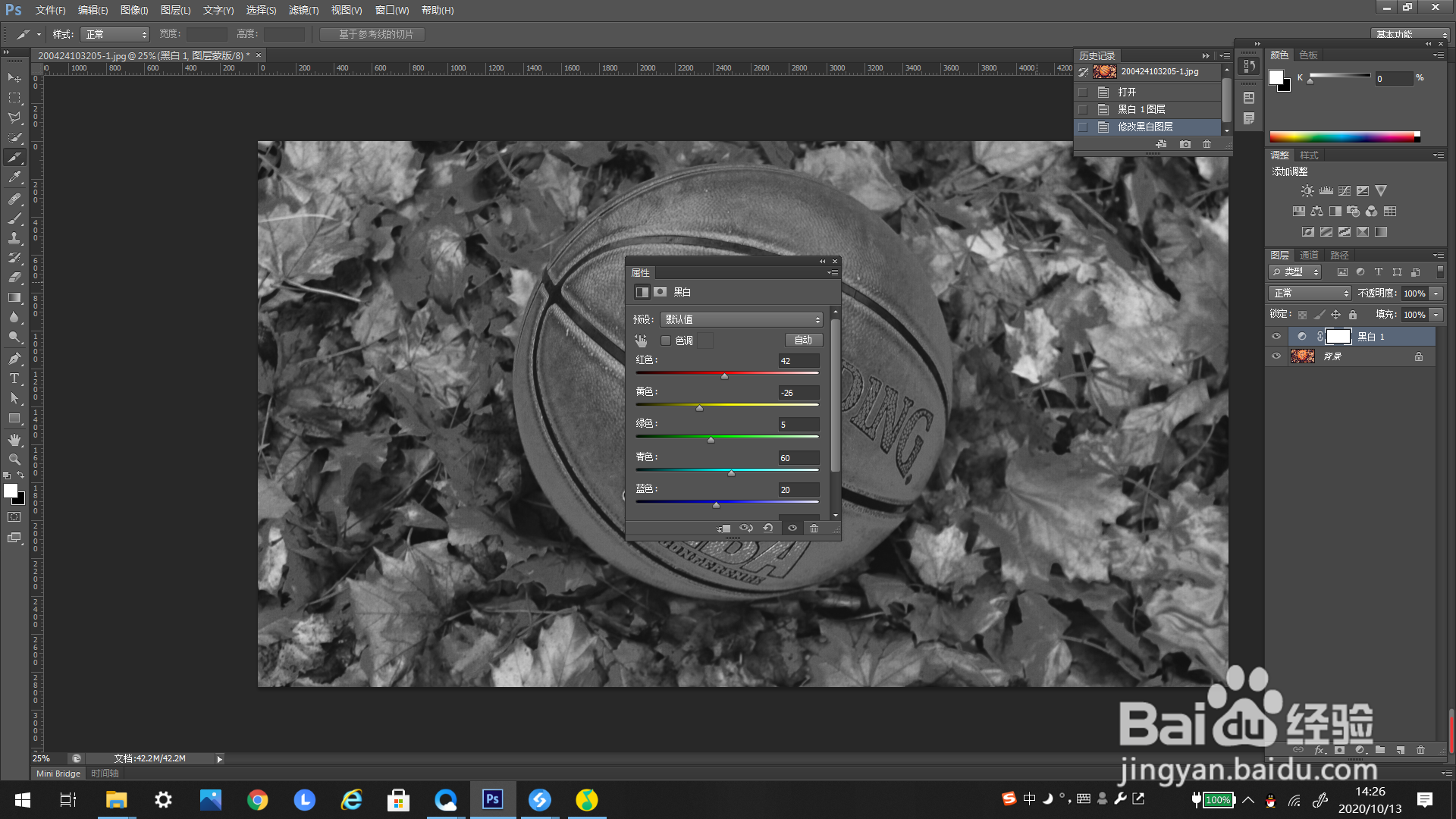Screen dimensions: 1456x819
Task: Create snapshot camera icon in History panel
Action: 1185,144
